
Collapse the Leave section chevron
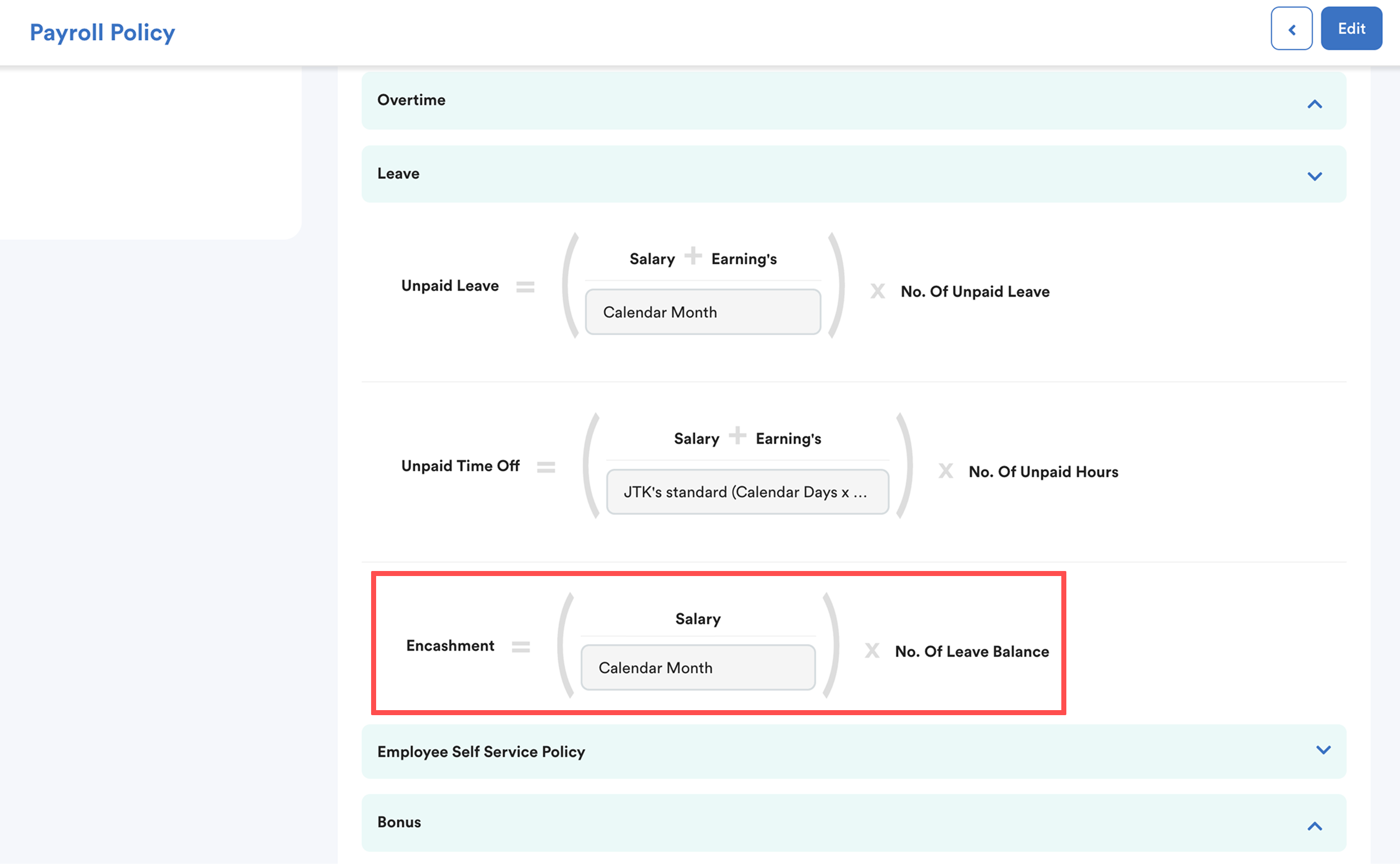point(1314,176)
